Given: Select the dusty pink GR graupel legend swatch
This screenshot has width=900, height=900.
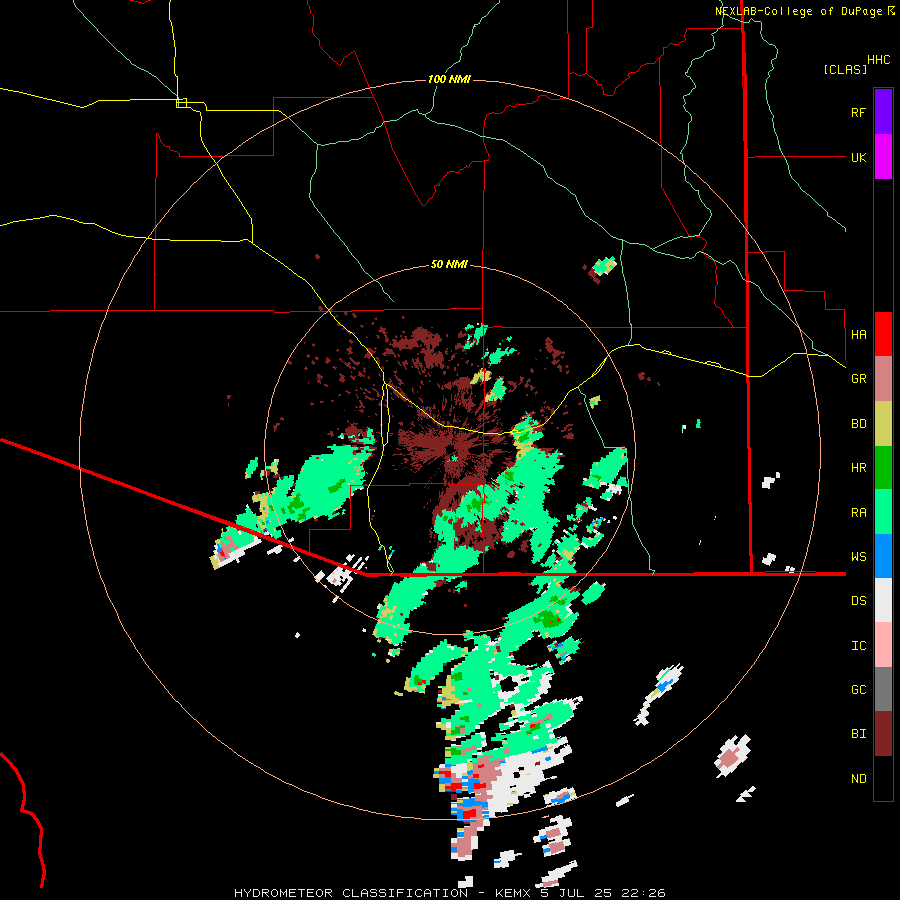Looking at the screenshot, I should (x=883, y=378).
